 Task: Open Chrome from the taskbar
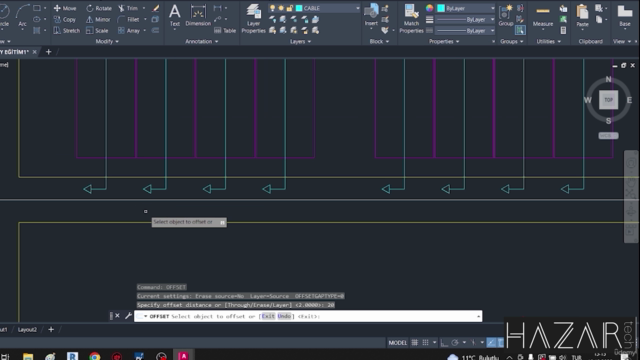[x=95, y=356]
